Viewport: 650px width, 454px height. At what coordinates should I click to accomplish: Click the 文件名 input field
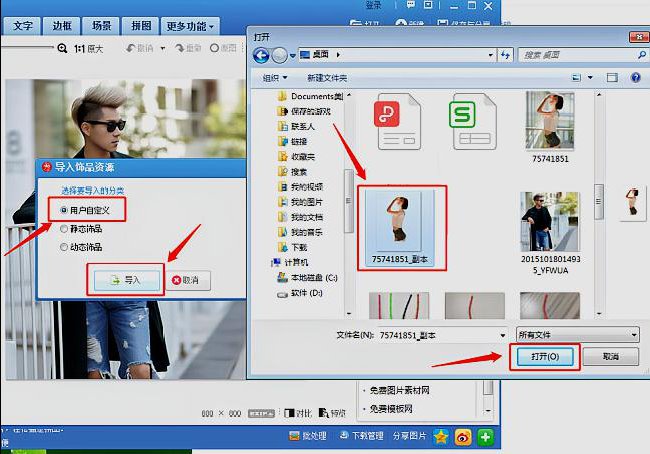click(x=439, y=335)
